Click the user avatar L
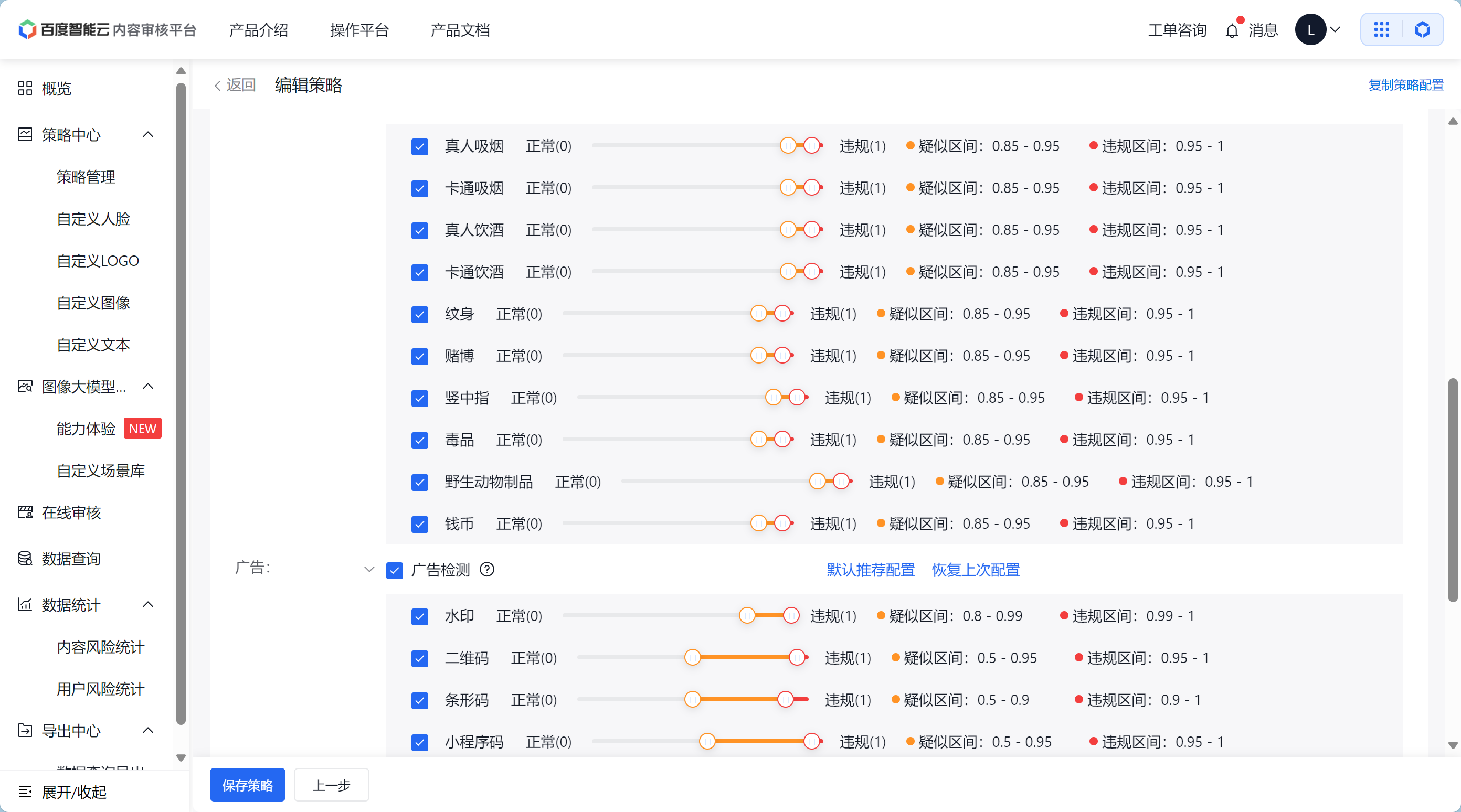The width and height of the screenshot is (1461, 812). pos(1310,30)
